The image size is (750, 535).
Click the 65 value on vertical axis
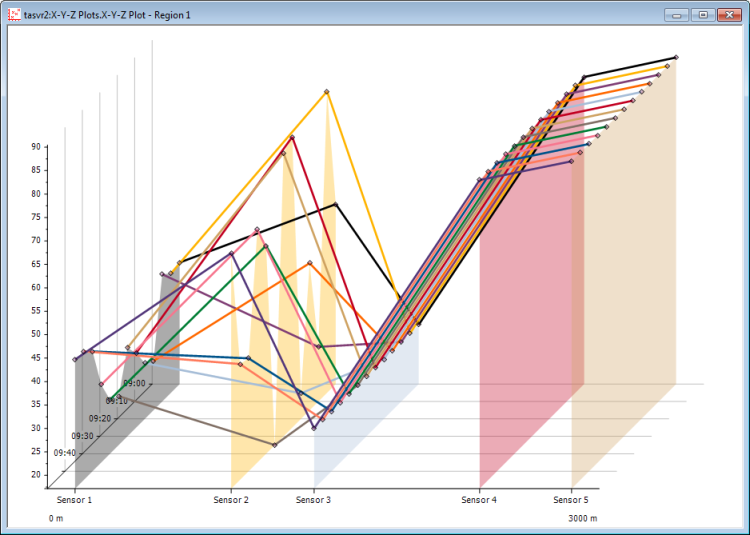(x=36, y=264)
